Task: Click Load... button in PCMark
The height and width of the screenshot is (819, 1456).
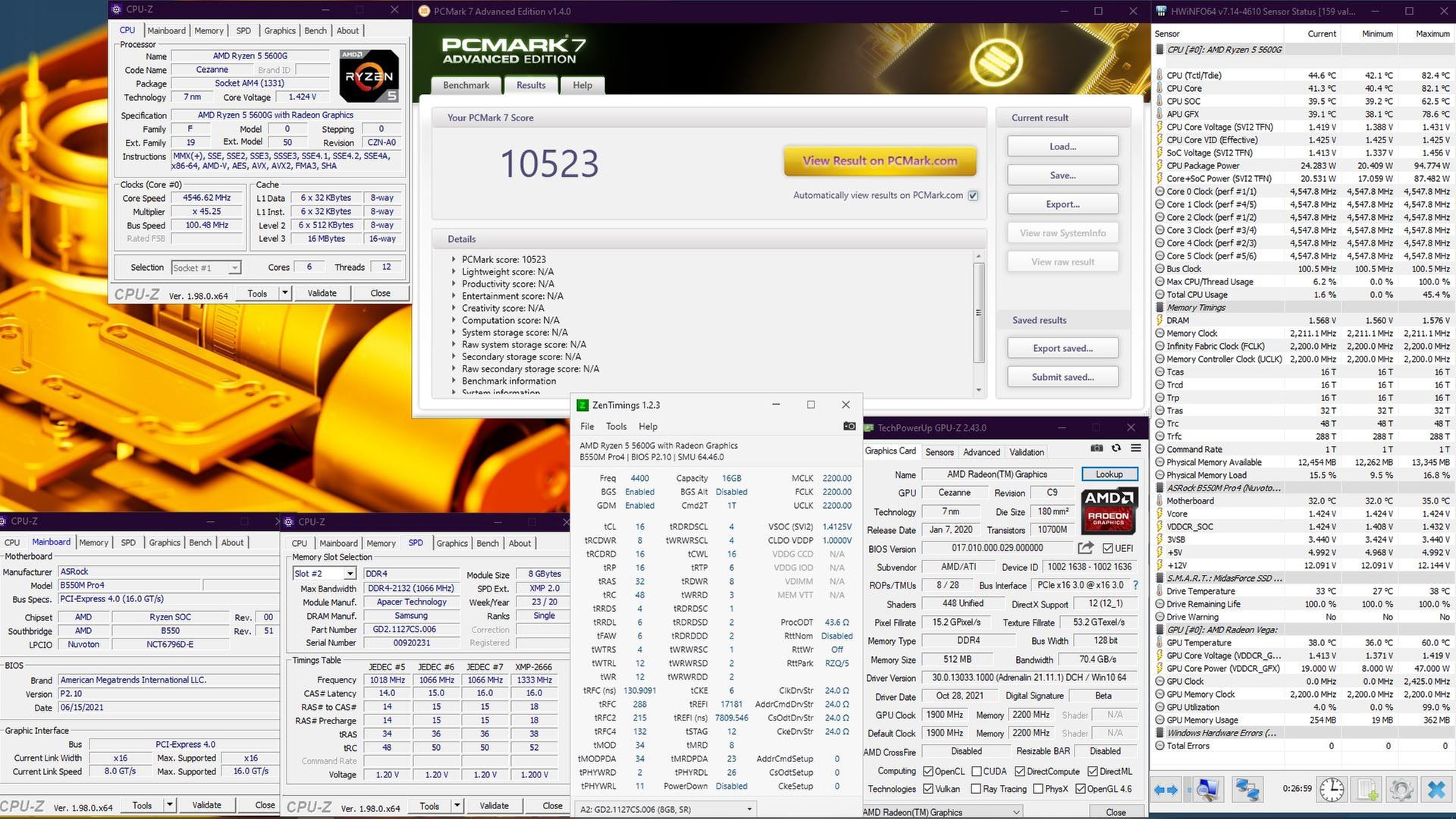Action: 1062,146
